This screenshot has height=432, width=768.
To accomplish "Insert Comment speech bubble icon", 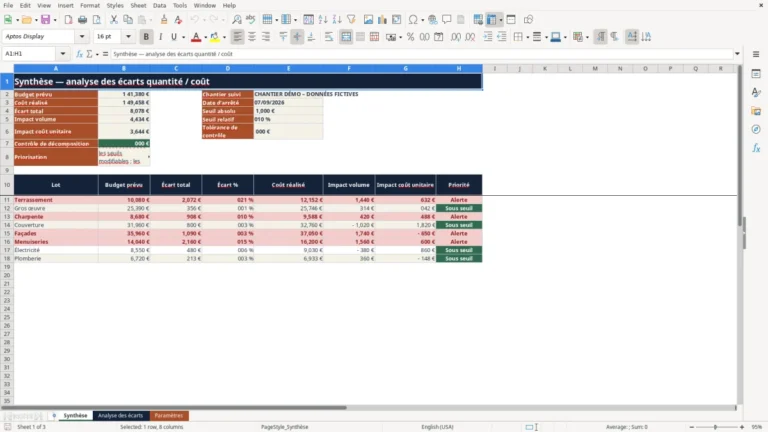I will point(447,20).
